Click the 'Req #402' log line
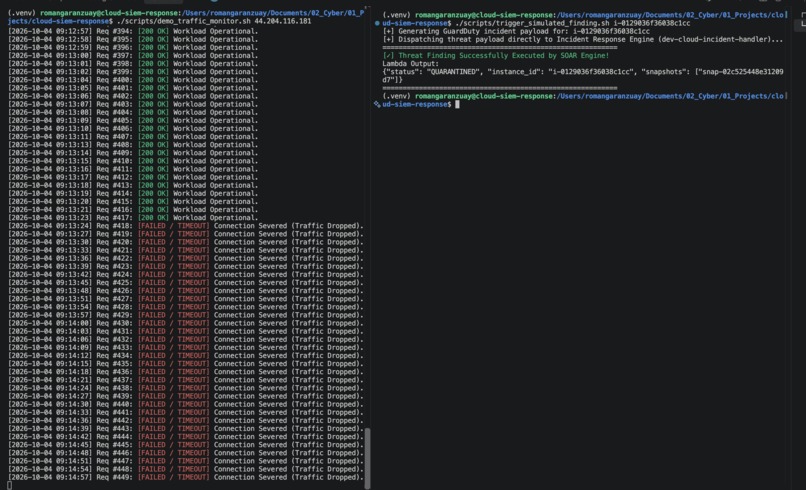 tap(133, 96)
